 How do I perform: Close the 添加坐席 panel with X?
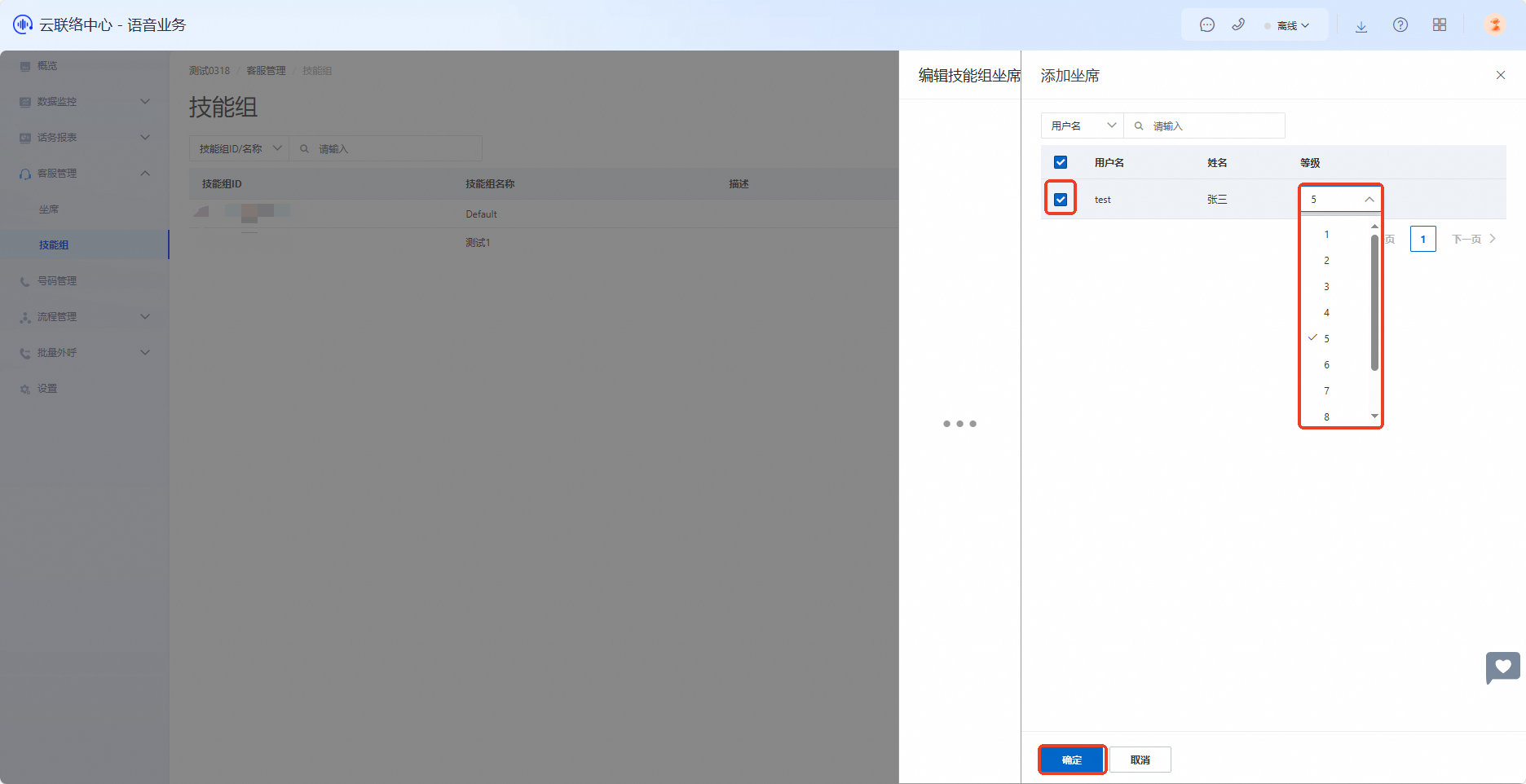[x=1501, y=75]
